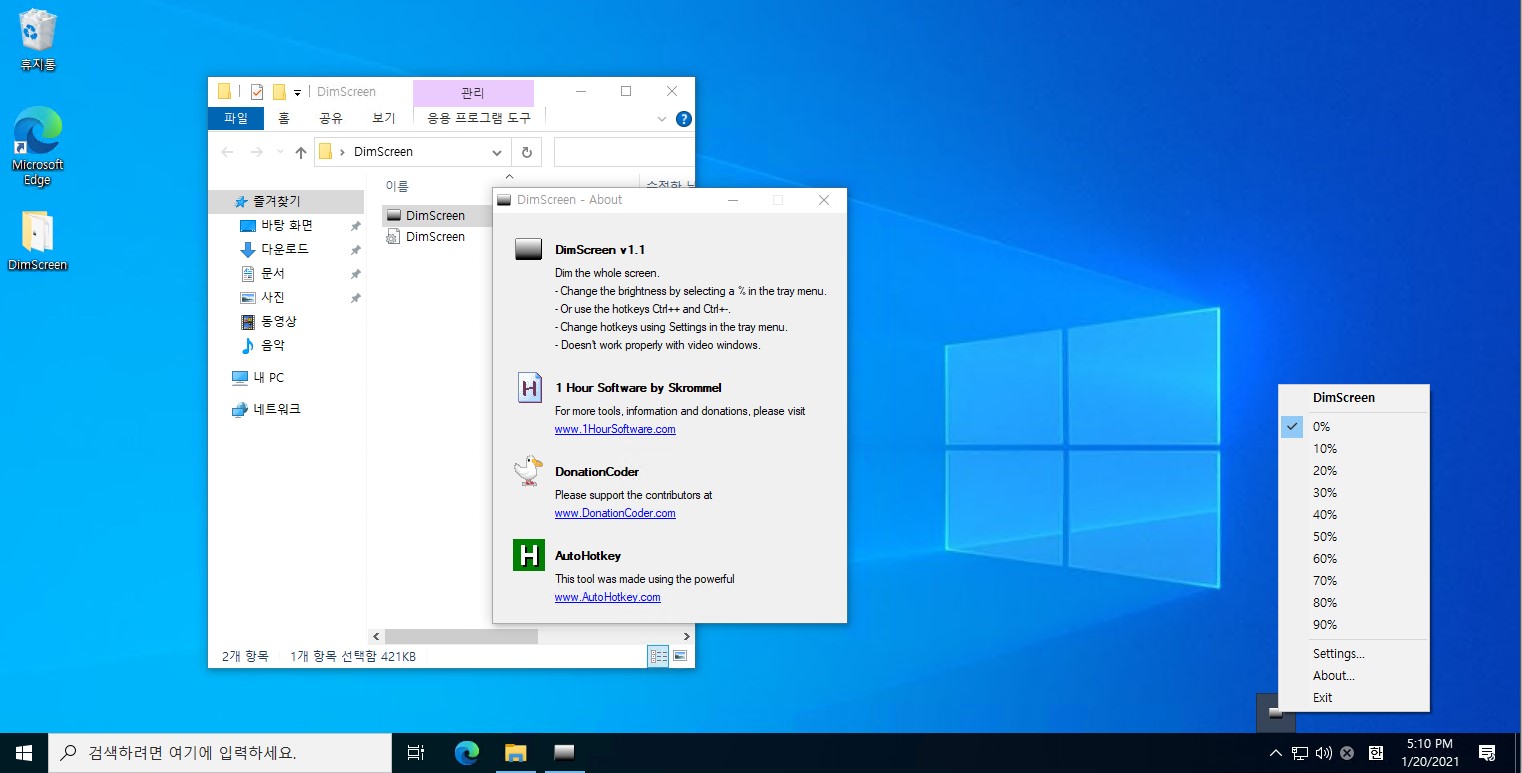Viewport: 1522px width, 773px height.
Task: Click DimScreen icon in About window title bar
Action: pyautogui.click(x=504, y=200)
